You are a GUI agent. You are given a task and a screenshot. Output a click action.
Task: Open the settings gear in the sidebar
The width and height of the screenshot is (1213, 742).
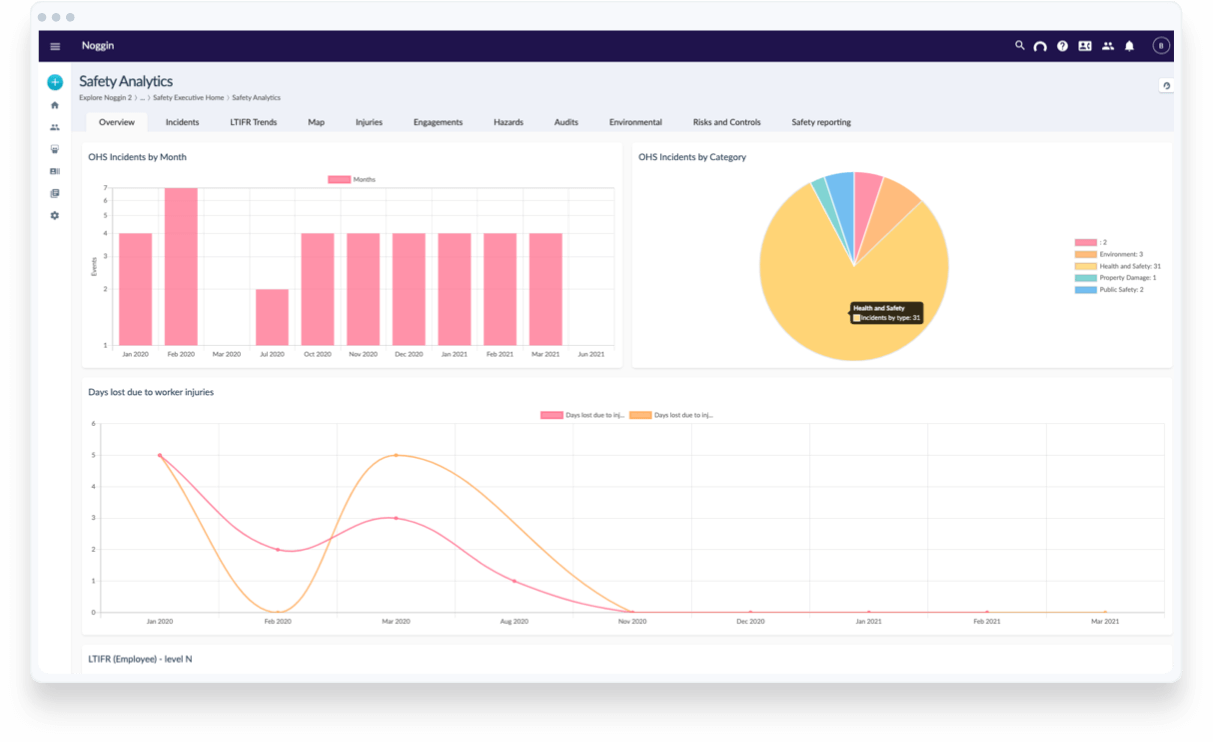pos(55,215)
